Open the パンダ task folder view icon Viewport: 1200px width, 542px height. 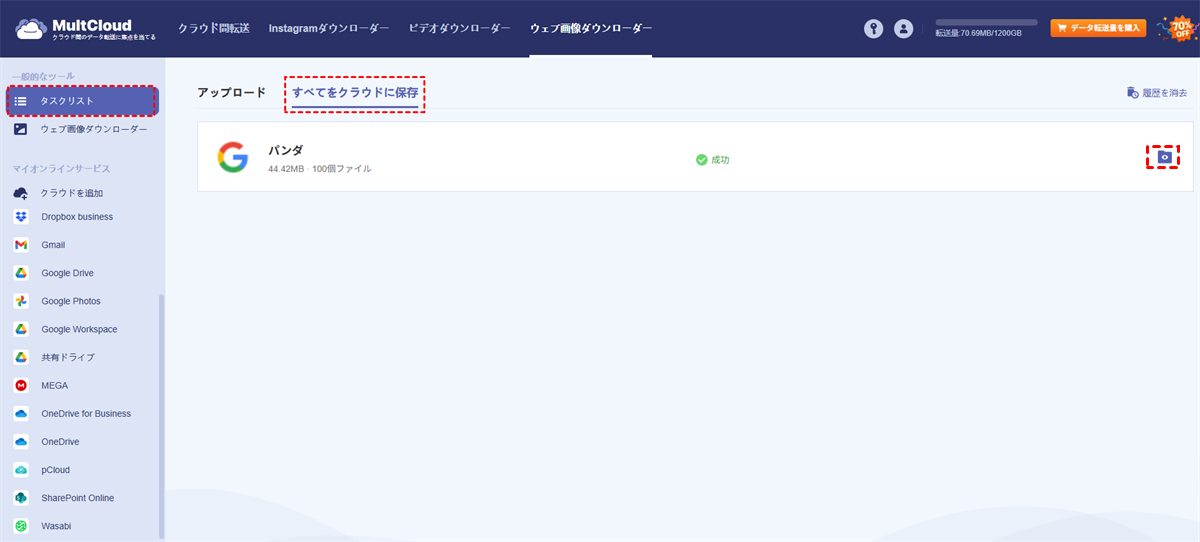[1163, 157]
